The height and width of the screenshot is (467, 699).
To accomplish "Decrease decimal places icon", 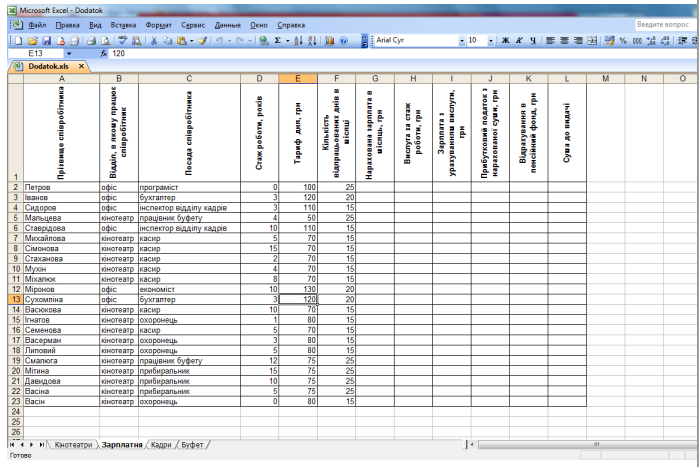I will (x=665, y=41).
